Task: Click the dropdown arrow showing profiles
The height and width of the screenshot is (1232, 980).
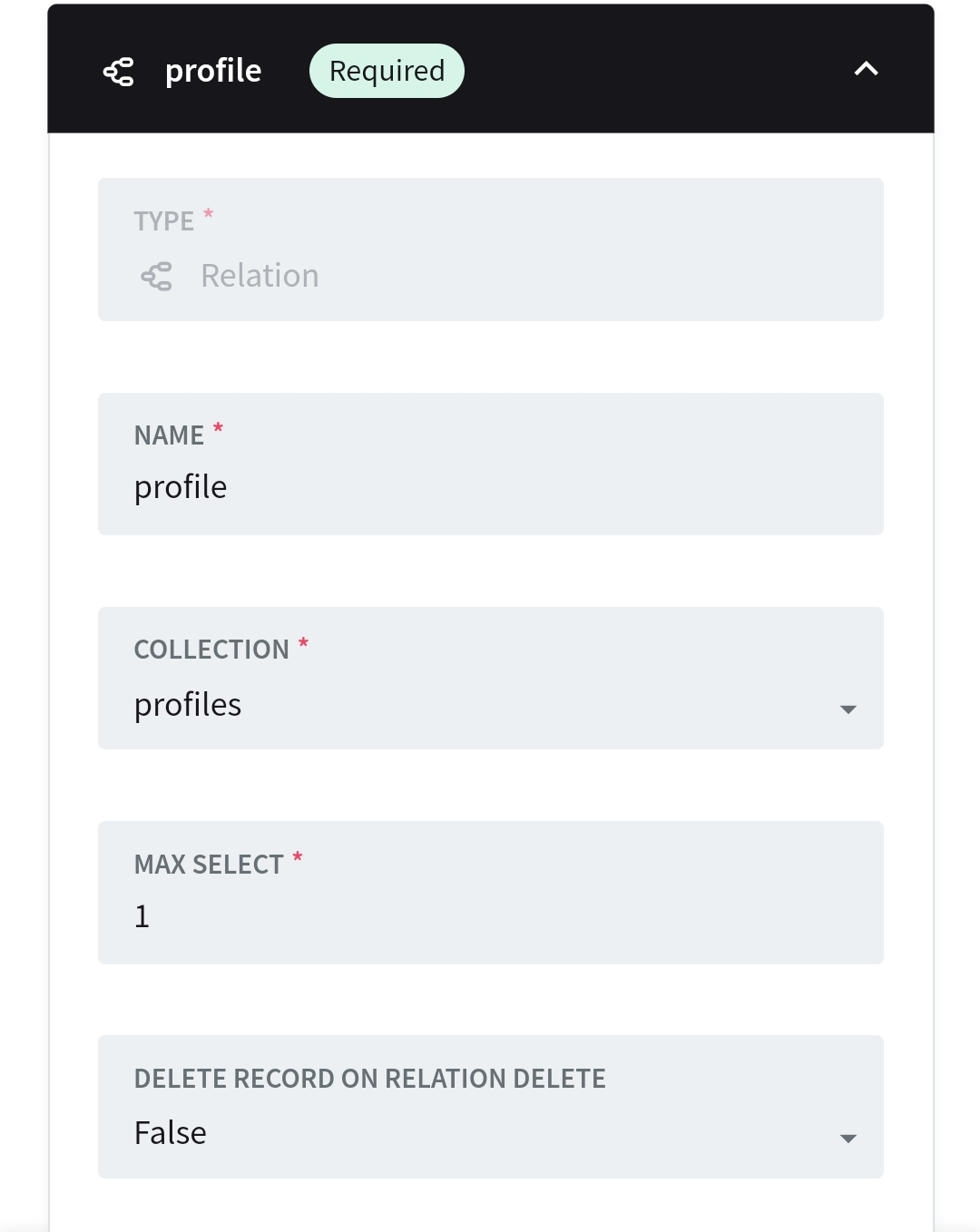Action: tap(849, 710)
